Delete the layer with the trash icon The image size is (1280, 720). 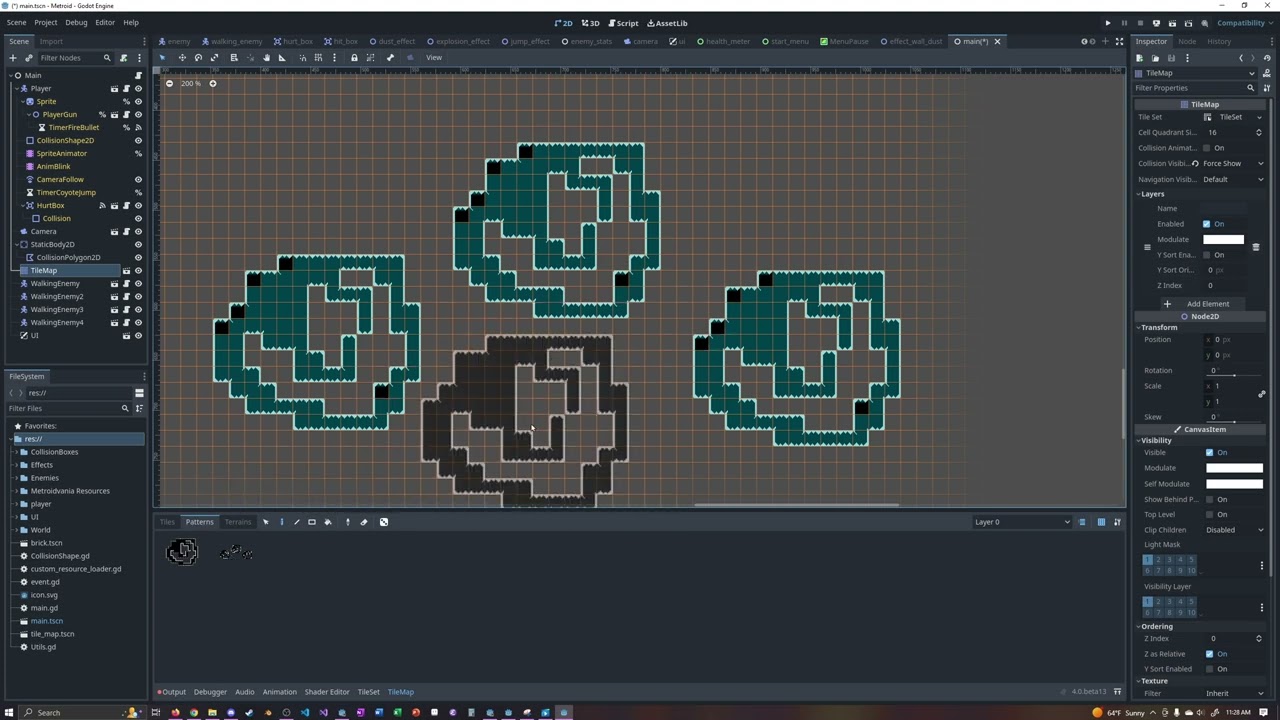point(1256,247)
